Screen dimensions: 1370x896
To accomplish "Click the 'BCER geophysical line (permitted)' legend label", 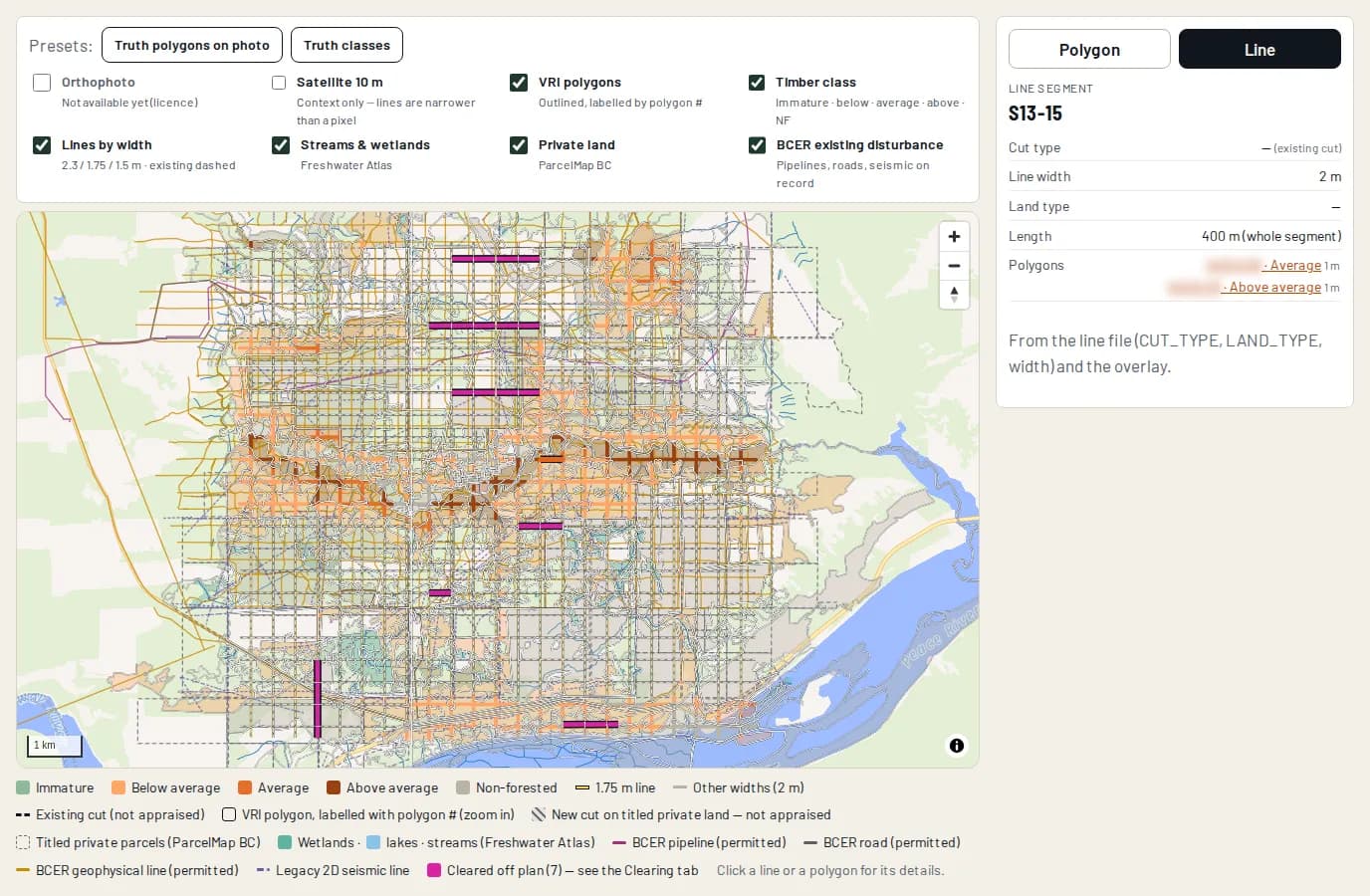I will pos(137,870).
